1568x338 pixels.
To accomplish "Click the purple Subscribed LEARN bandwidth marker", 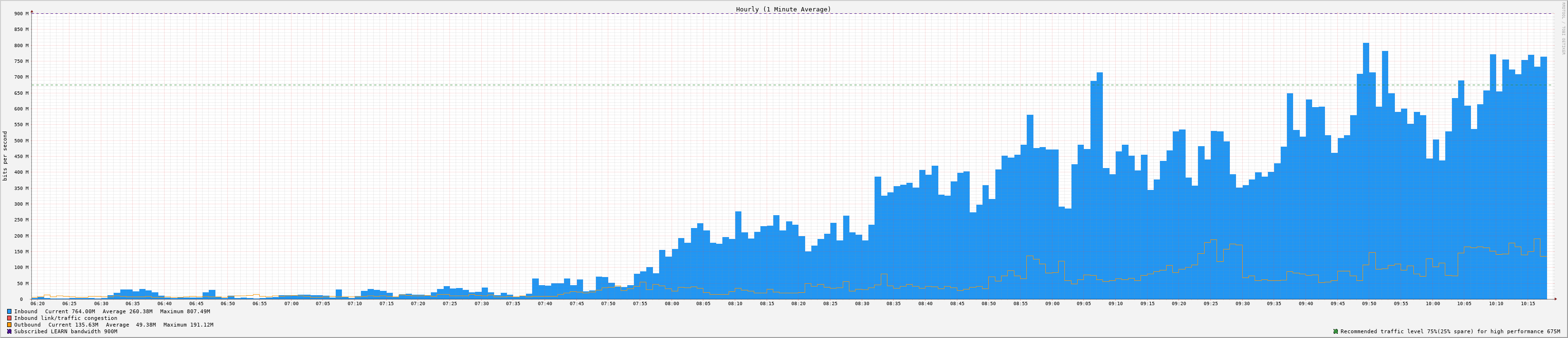I will point(9,331).
